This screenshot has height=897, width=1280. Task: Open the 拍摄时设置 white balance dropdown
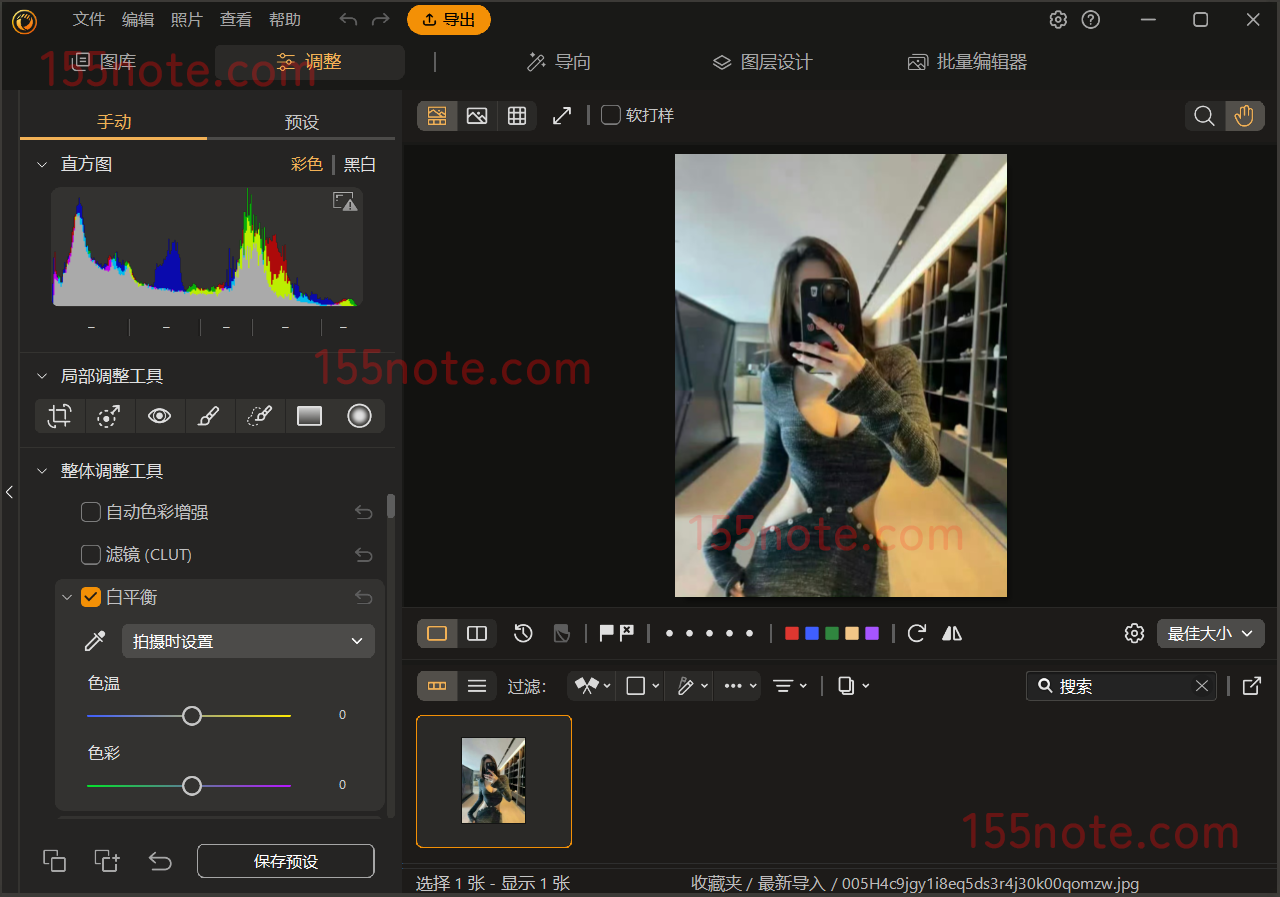click(x=248, y=642)
